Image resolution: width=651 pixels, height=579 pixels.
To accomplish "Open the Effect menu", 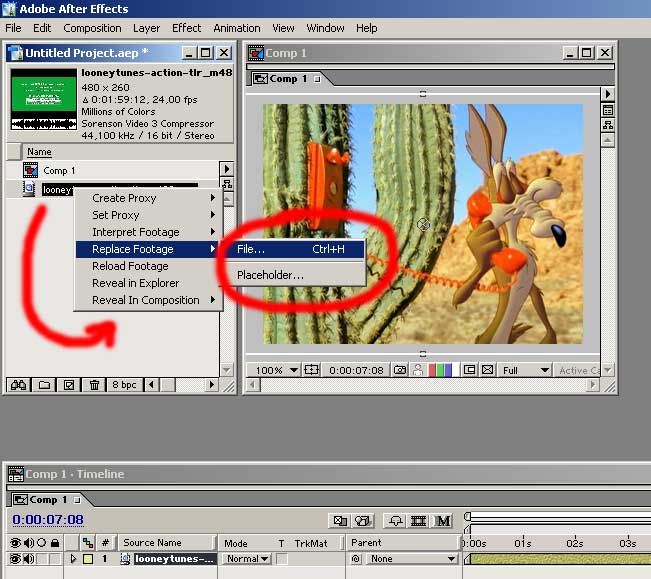I will 186,28.
